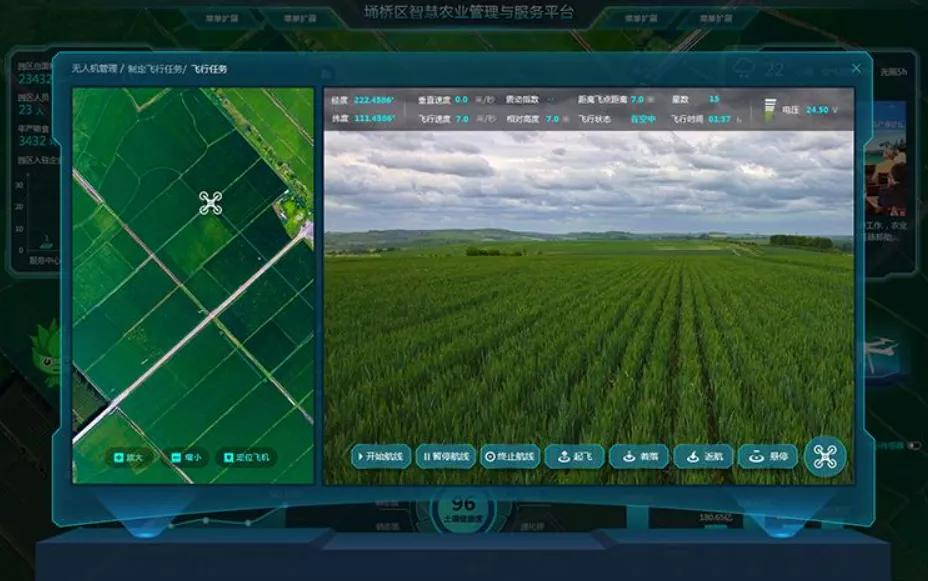Go to 制定飞行任务 breadcrumb link
Viewport: 928px width, 581px height.
point(155,69)
